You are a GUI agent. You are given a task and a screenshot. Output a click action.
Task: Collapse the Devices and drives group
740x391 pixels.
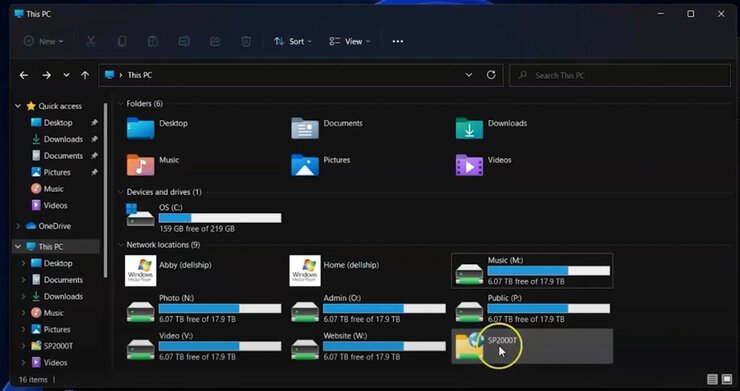120,192
